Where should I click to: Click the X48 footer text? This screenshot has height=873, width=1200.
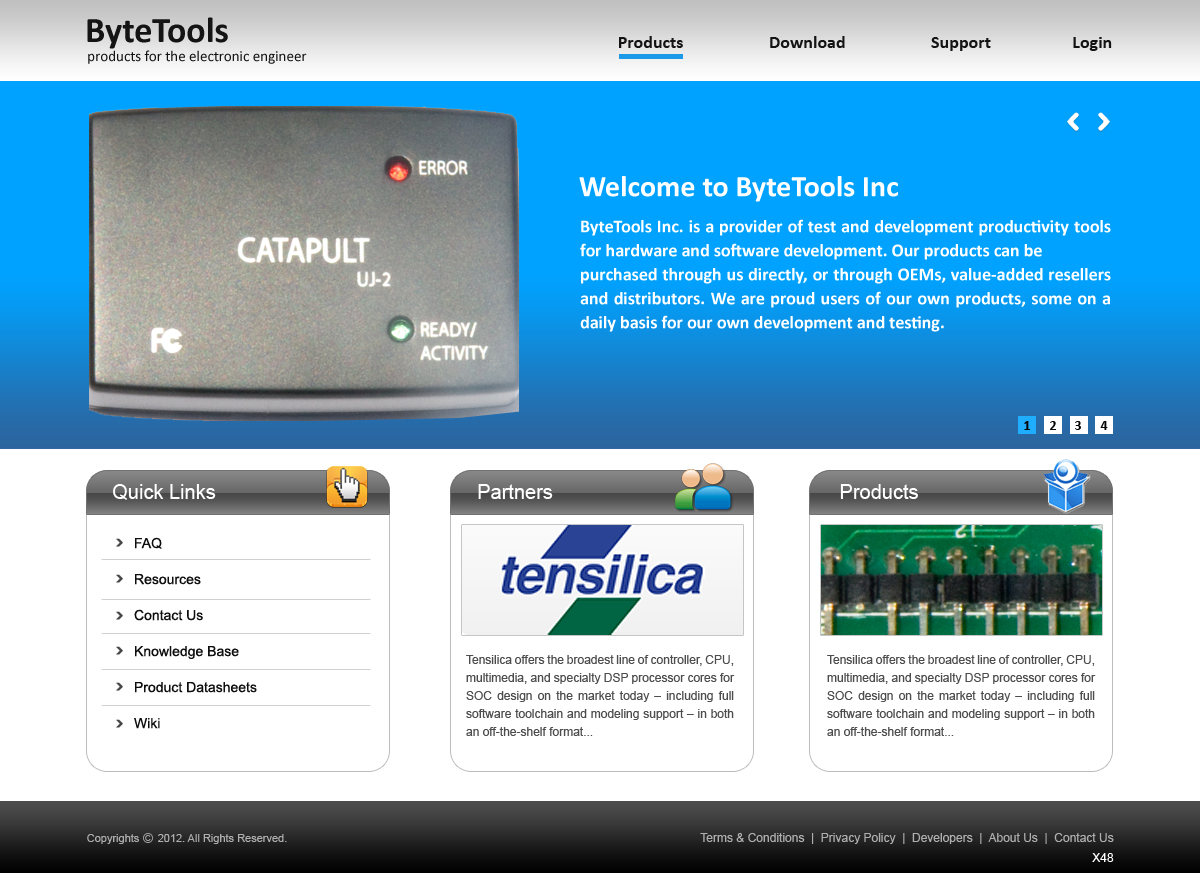[1103, 858]
